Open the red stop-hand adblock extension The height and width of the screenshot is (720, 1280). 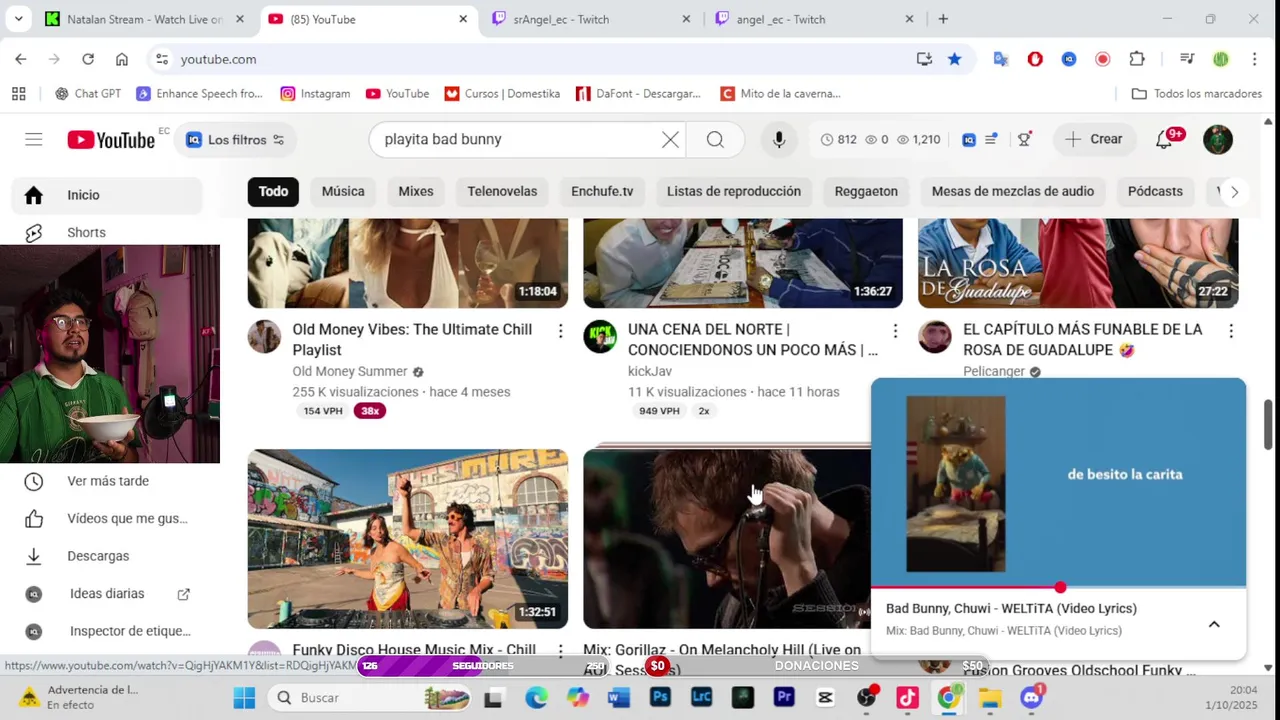(x=1035, y=59)
